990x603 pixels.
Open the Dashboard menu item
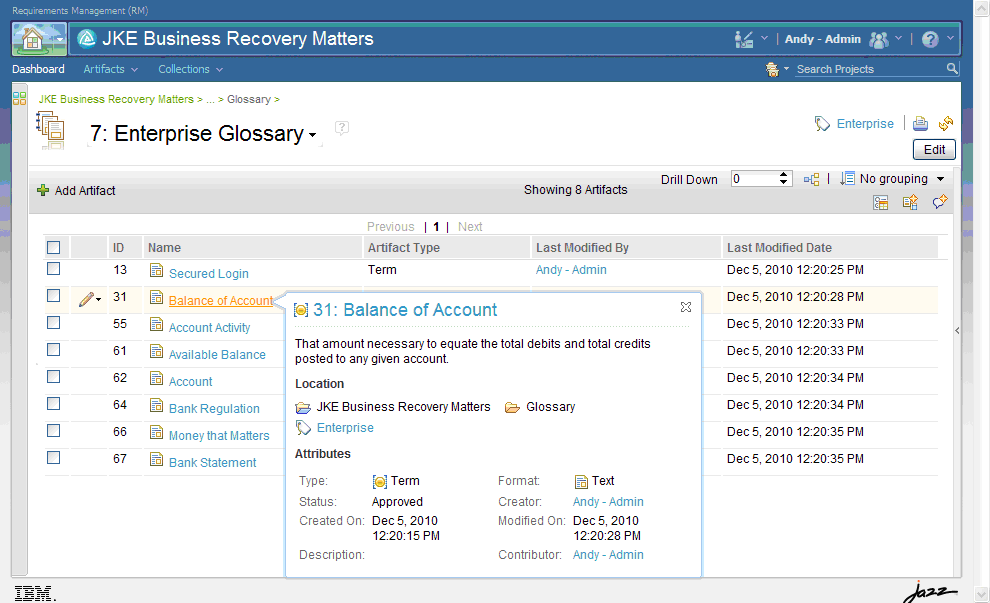[39, 69]
